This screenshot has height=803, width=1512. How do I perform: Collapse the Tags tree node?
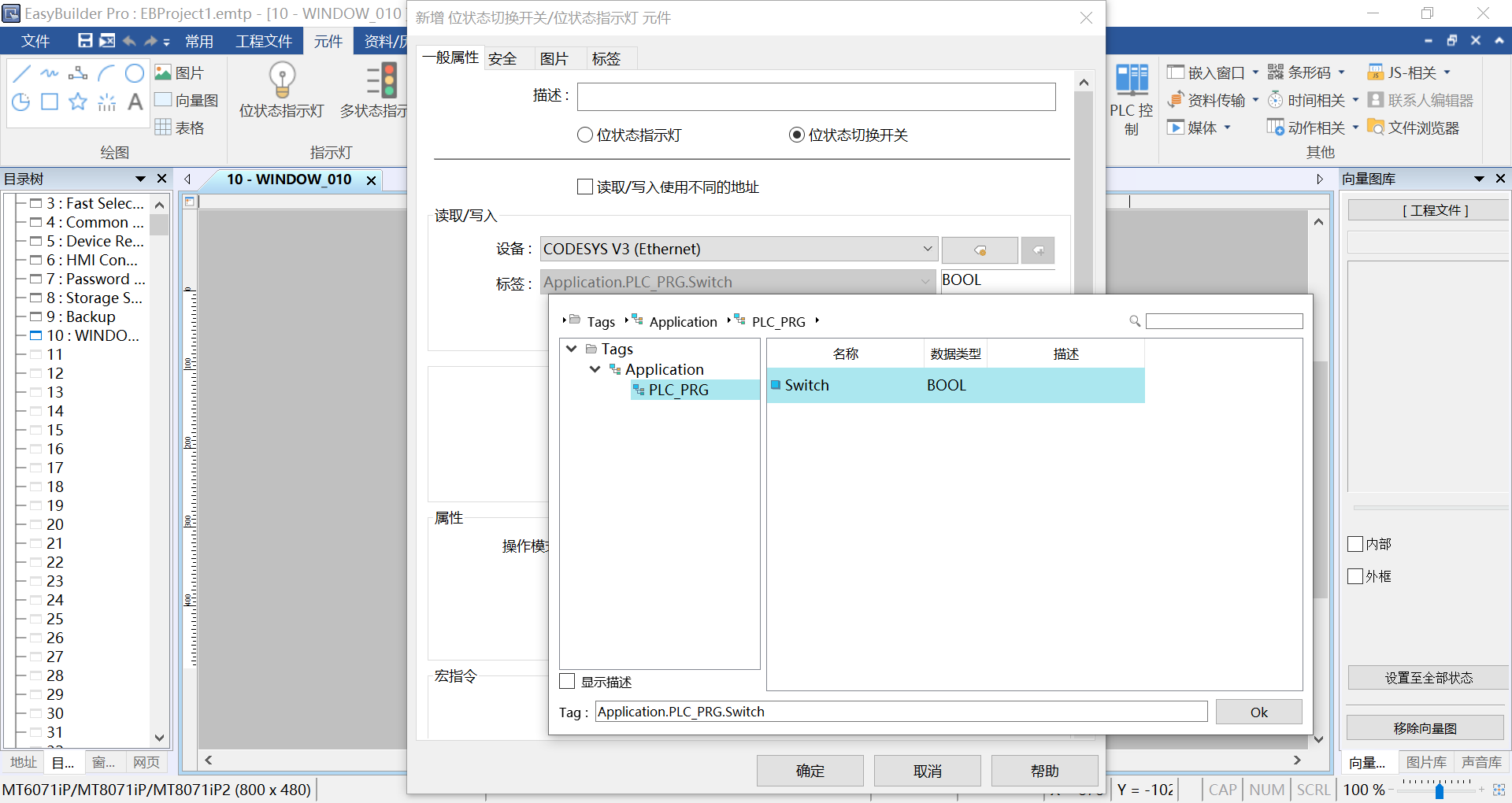coord(572,349)
